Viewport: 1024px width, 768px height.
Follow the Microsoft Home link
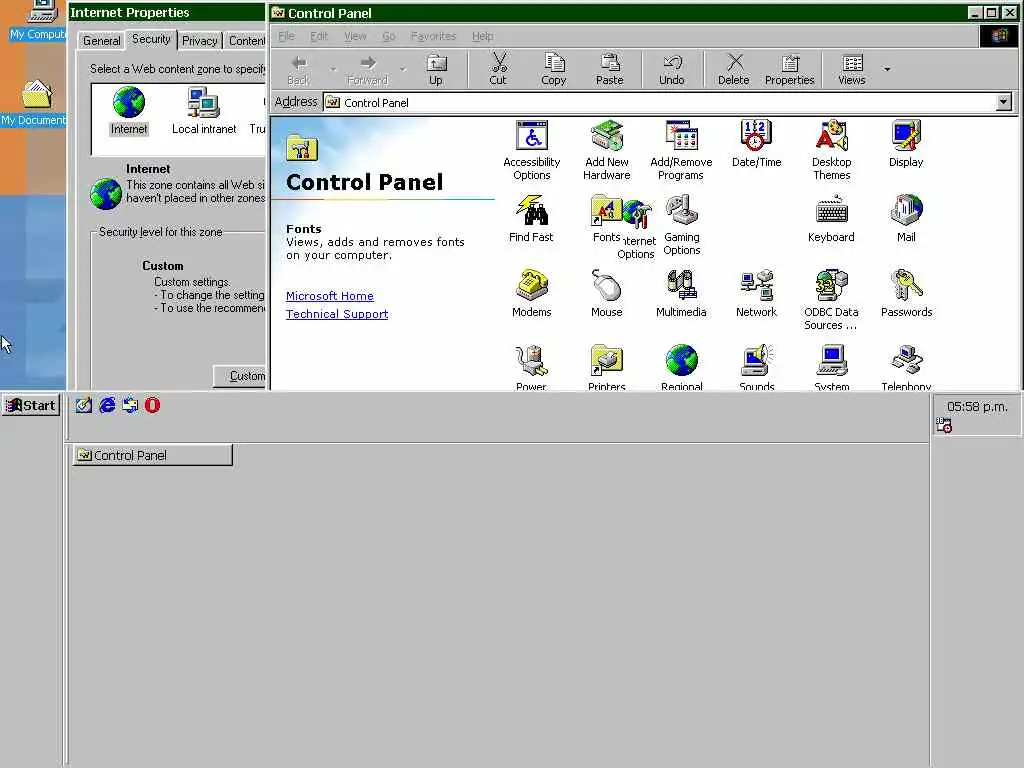pos(330,296)
